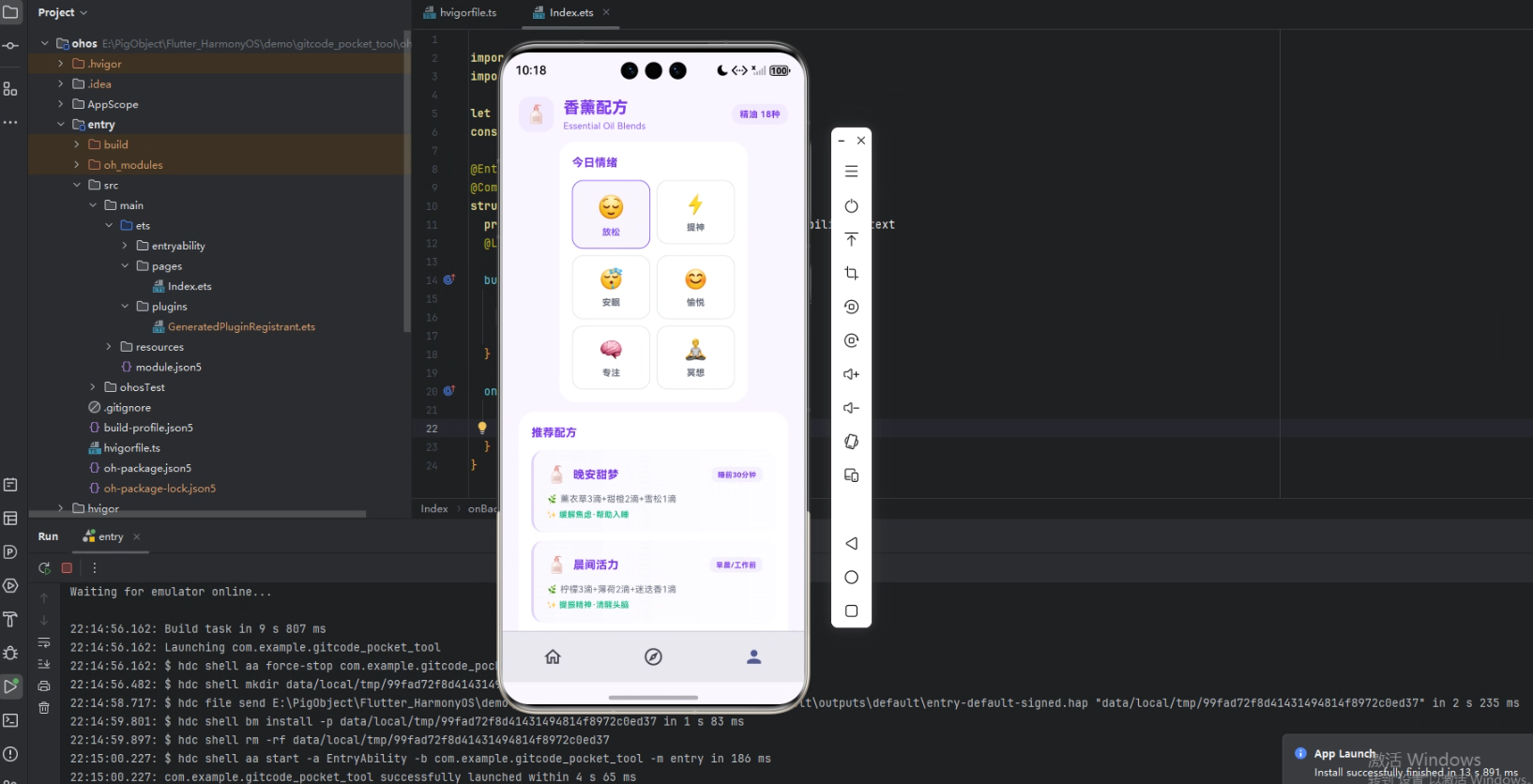Viewport: 1533px width, 784px height.
Task: Open the Run tool window icon
Action: [x=10, y=686]
